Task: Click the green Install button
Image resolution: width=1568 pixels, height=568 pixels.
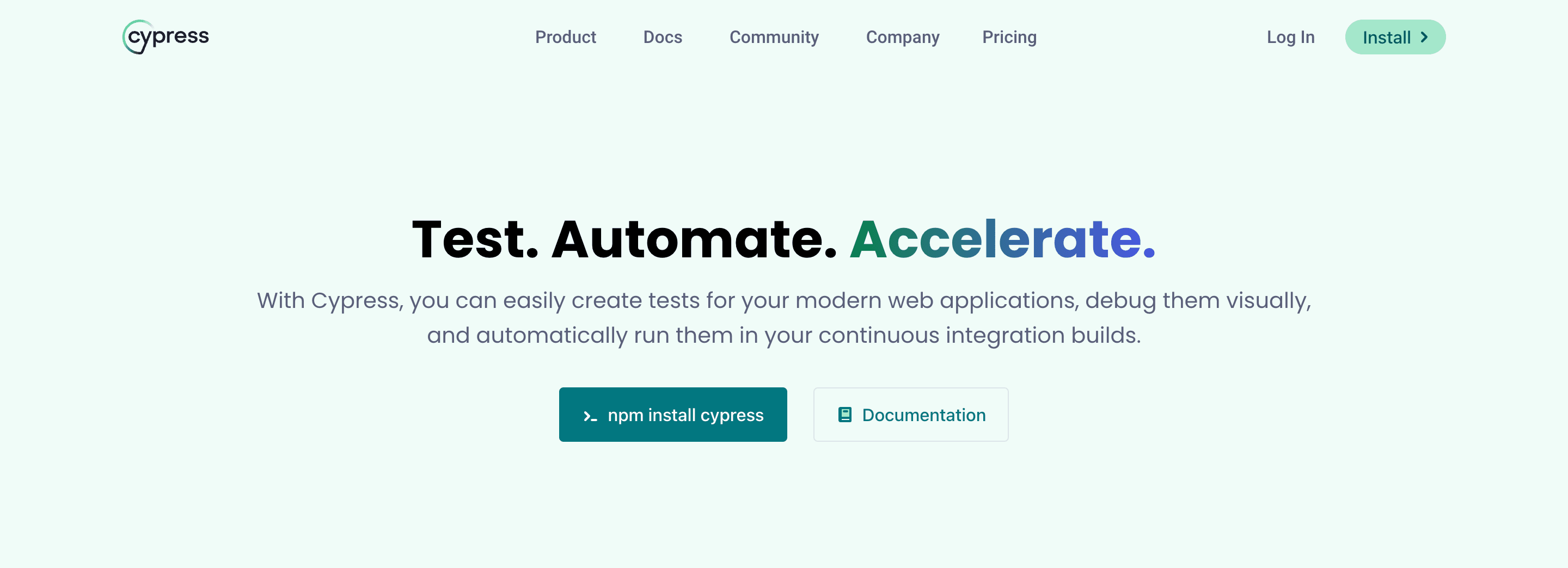Action: tap(1394, 37)
